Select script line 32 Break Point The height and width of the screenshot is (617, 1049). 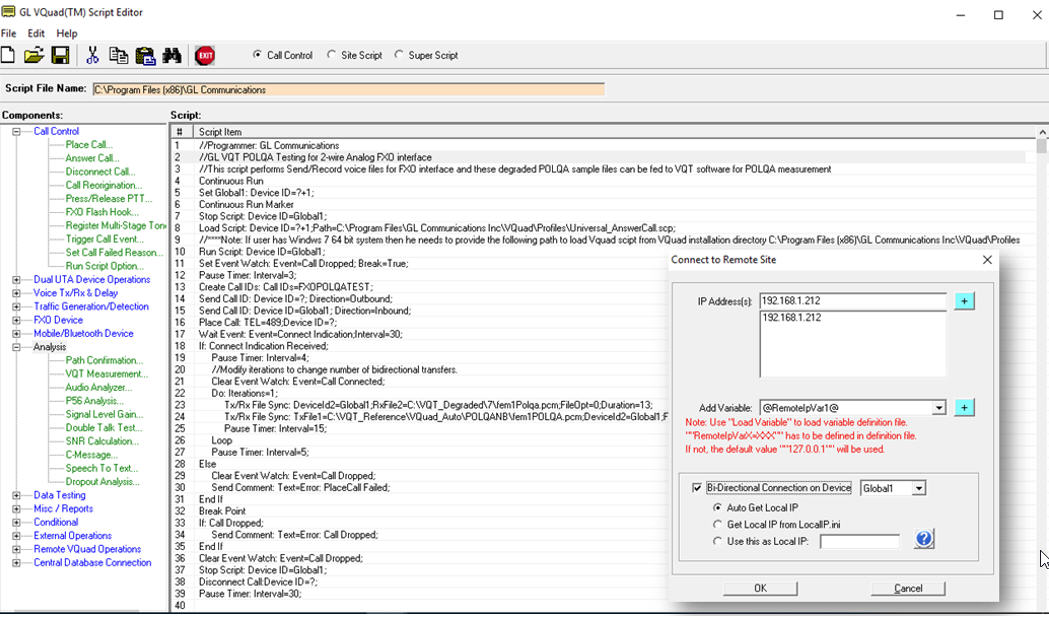click(222, 511)
